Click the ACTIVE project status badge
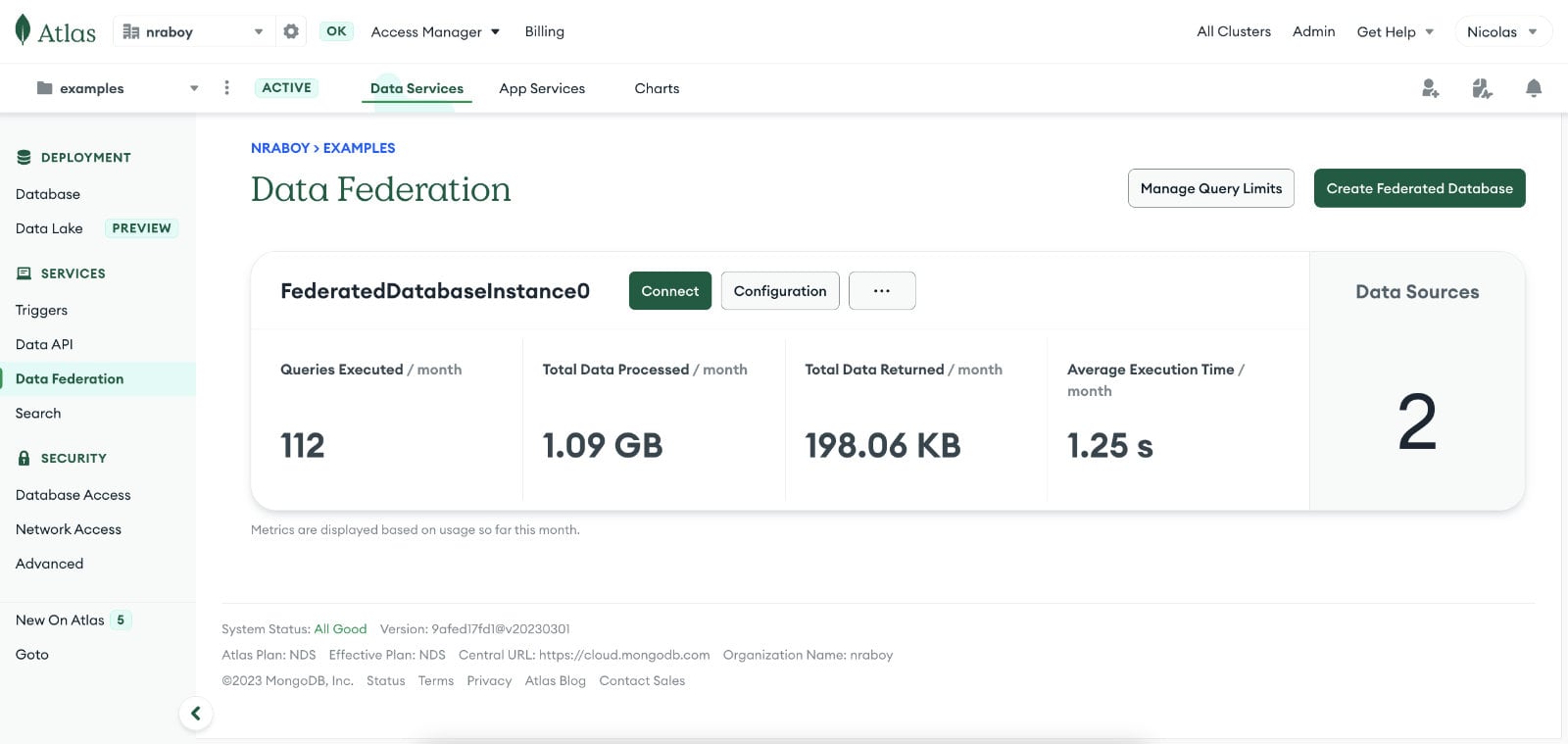This screenshot has height=744, width=1568. [286, 88]
